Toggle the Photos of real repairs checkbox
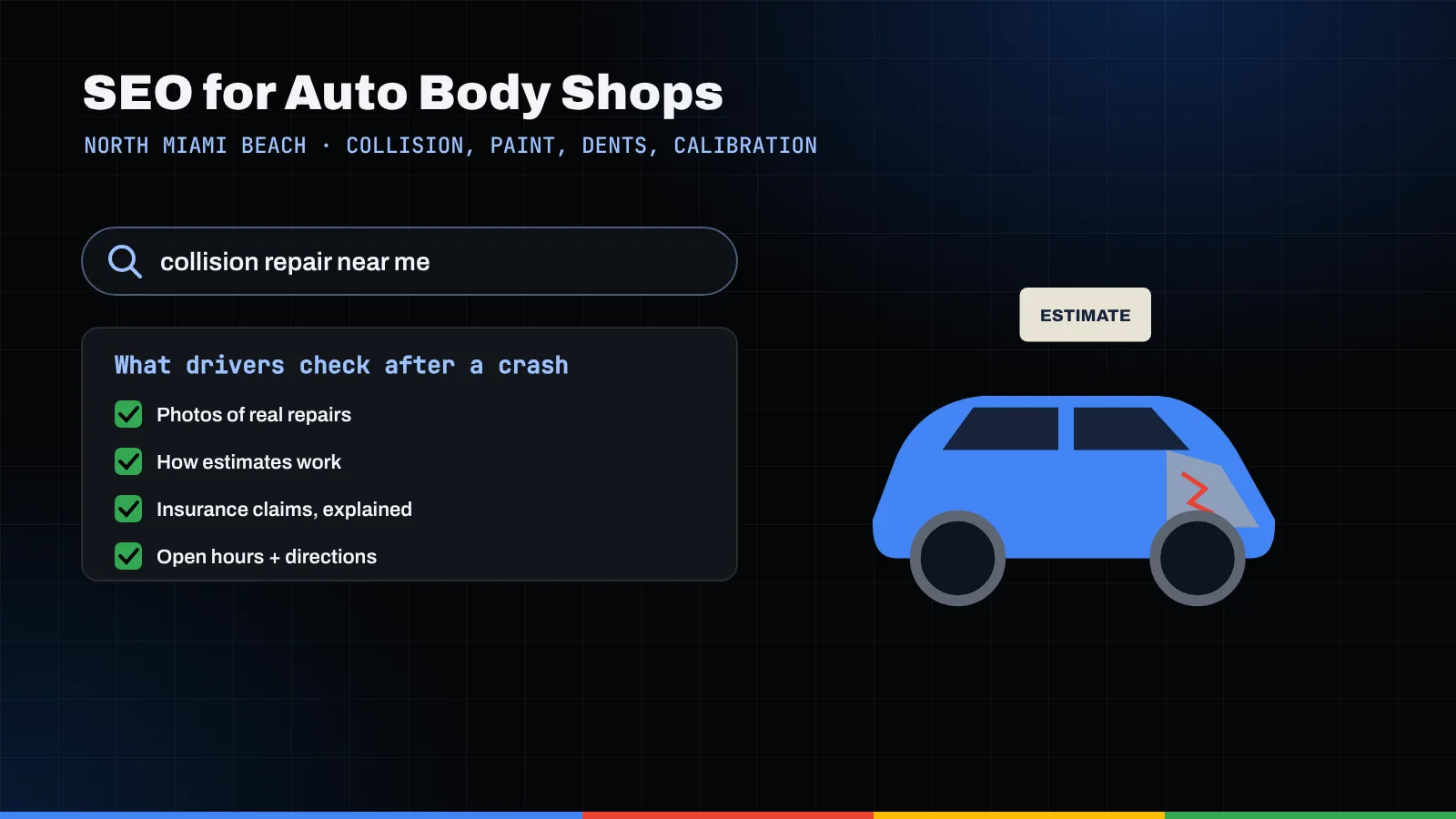1456x819 pixels. (x=128, y=414)
